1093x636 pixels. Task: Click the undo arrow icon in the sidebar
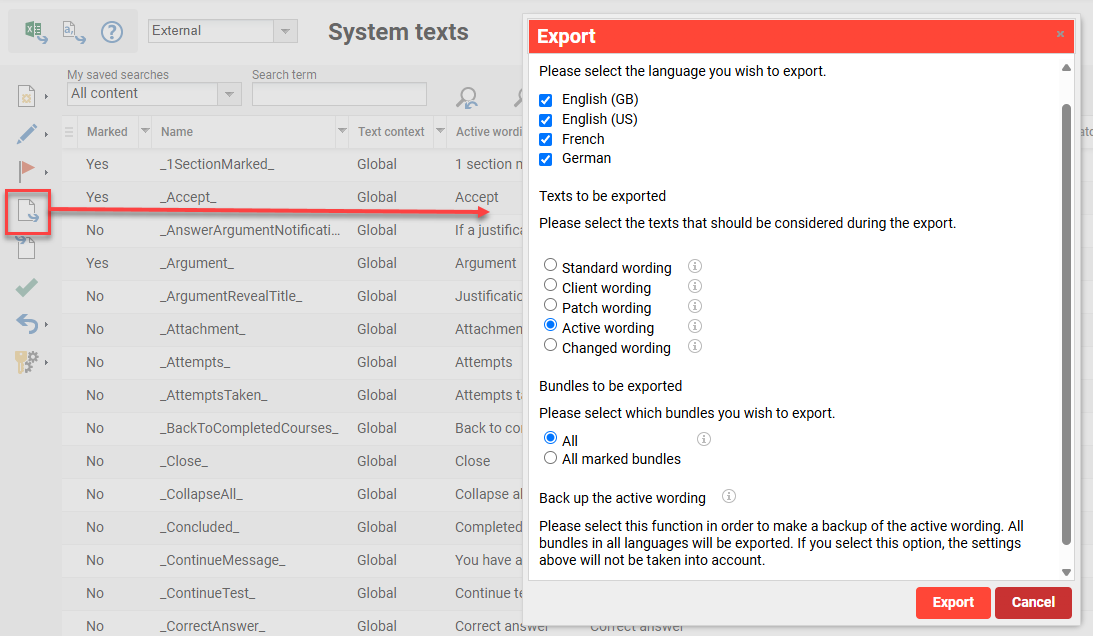27,321
